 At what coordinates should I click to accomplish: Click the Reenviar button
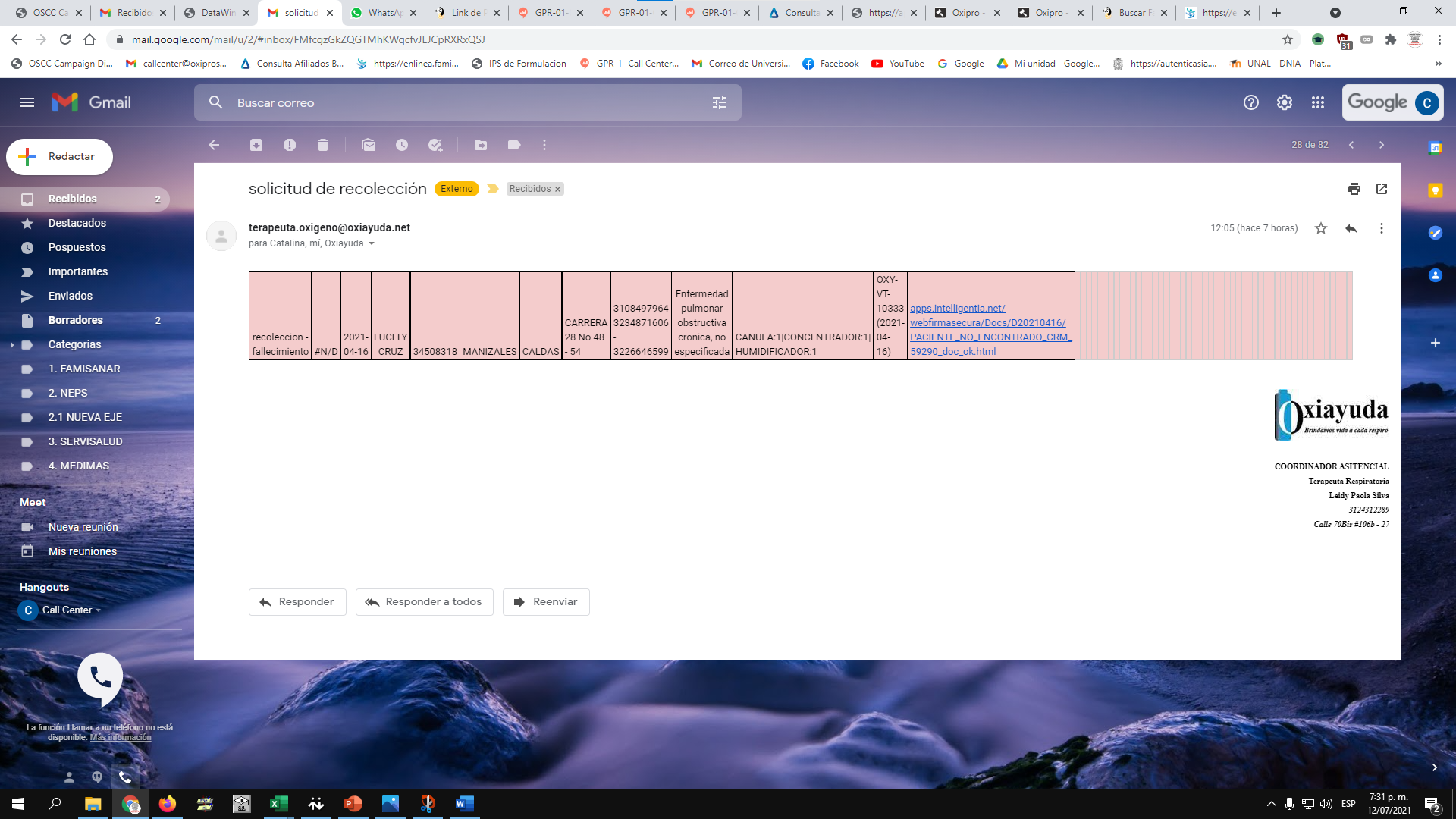(x=546, y=602)
